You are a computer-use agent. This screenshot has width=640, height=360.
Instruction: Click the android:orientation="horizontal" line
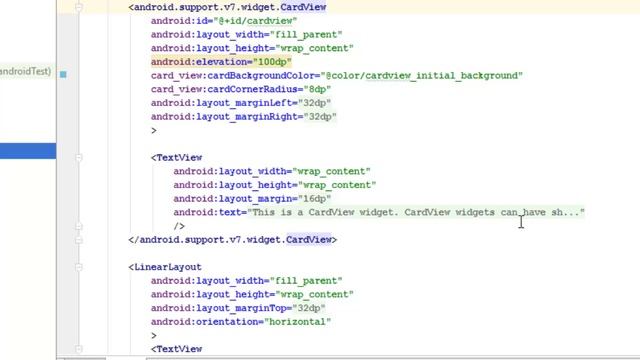click(x=241, y=322)
